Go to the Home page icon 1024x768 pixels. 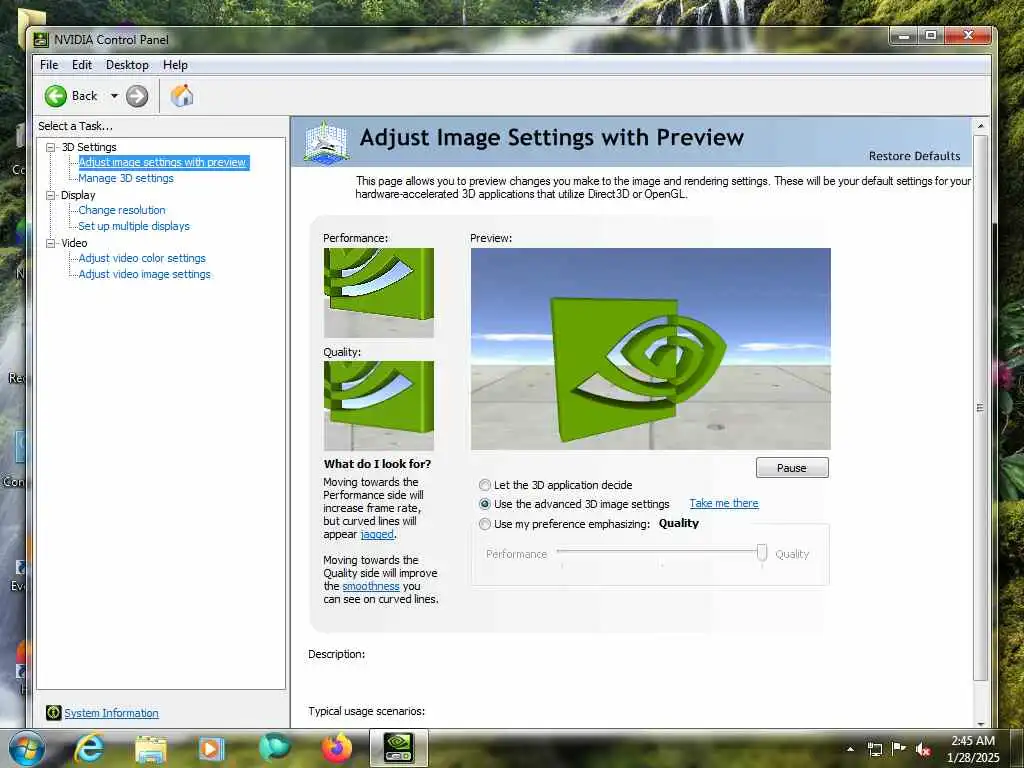(x=182, y=95)
